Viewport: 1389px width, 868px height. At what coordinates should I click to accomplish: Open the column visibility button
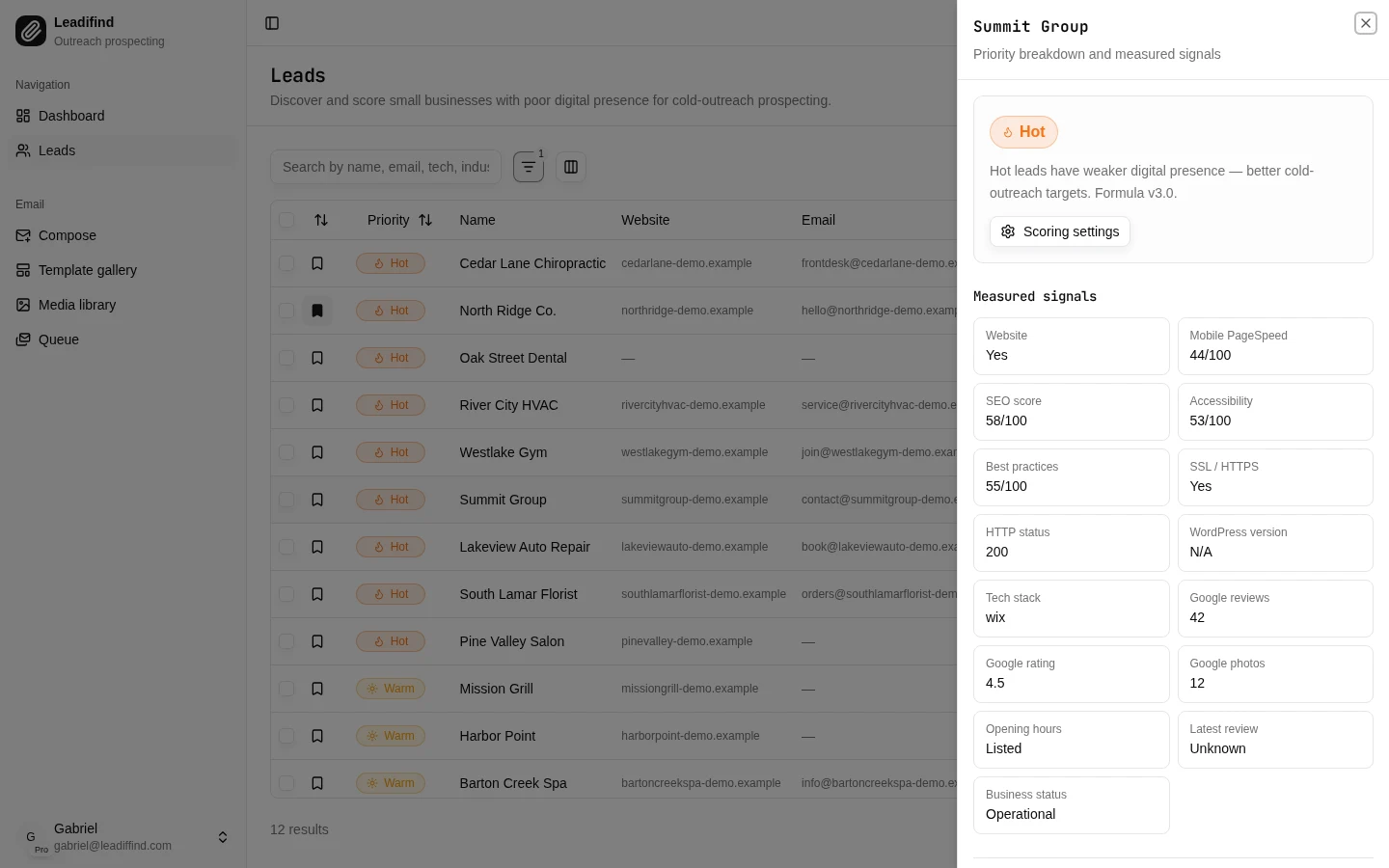pos(571,167)
